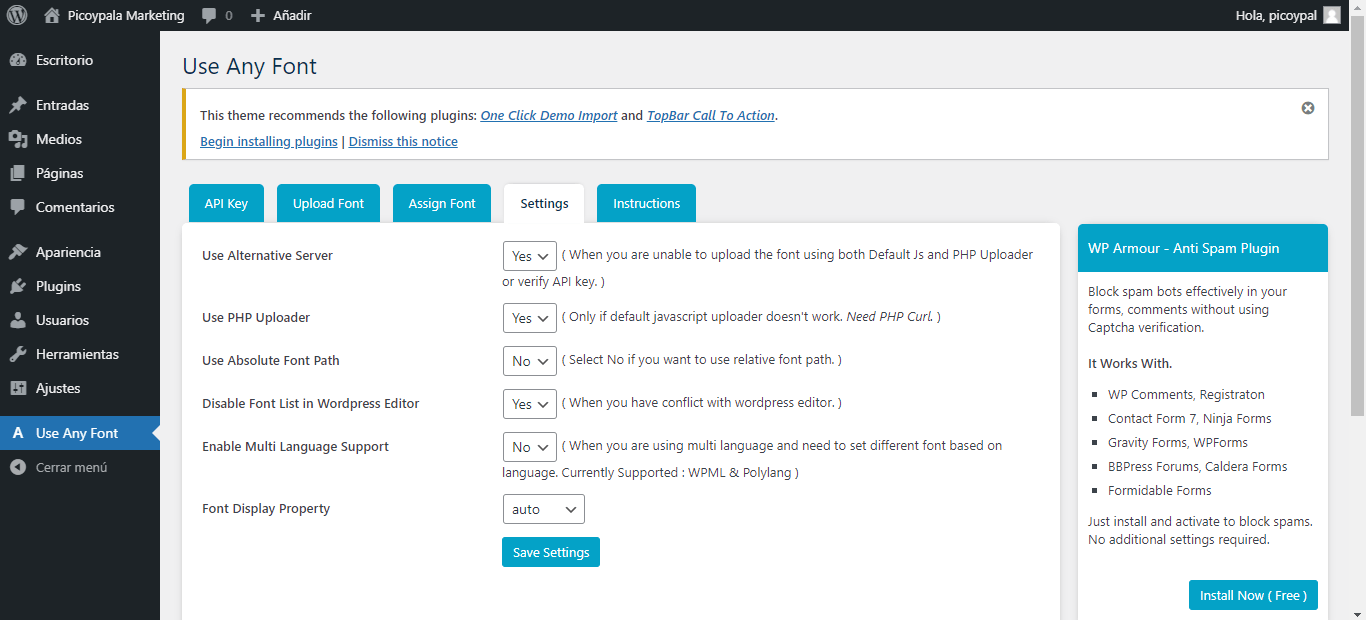Open the Herramientas menu item

click(x=80, y=354)
